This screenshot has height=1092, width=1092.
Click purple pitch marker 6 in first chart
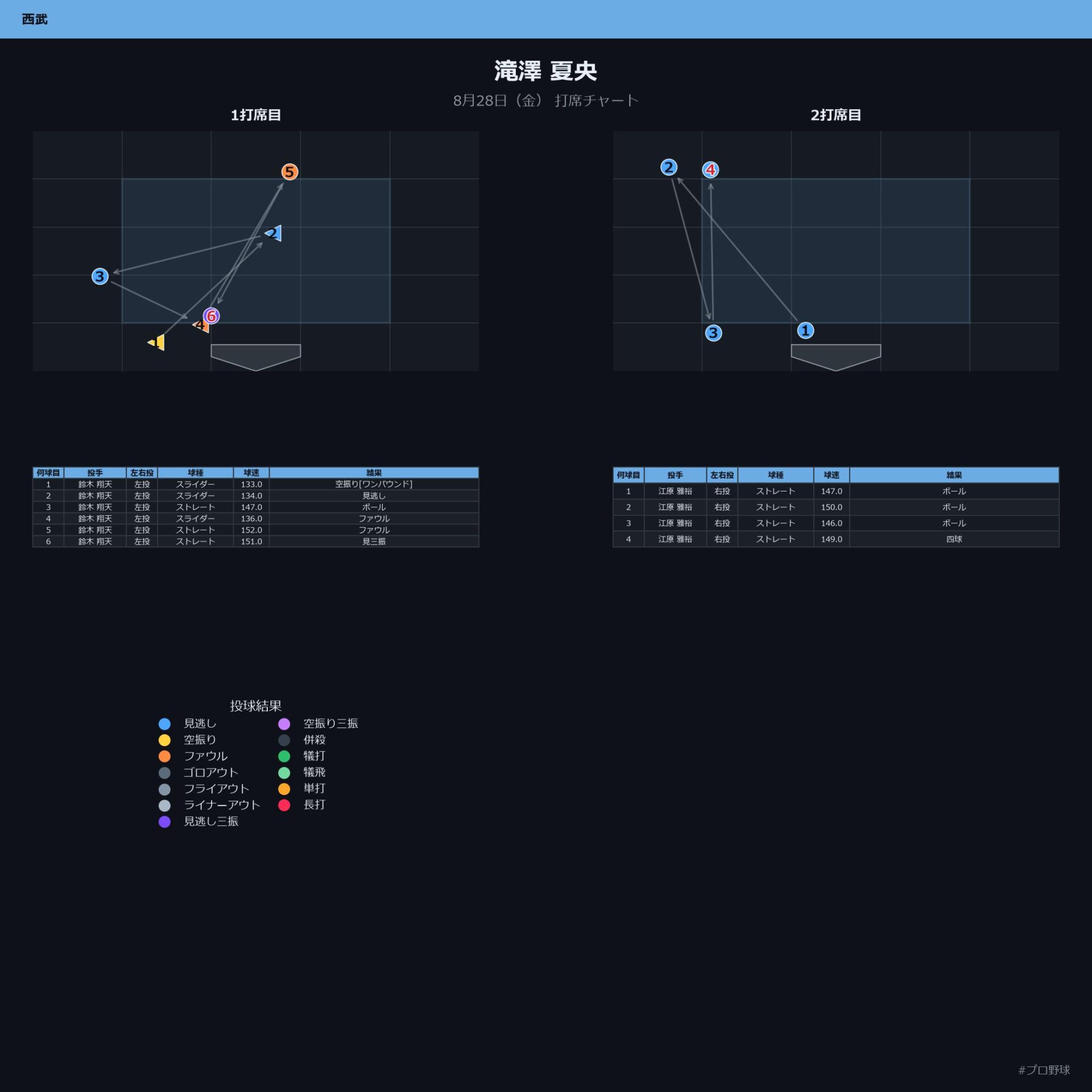212,316
